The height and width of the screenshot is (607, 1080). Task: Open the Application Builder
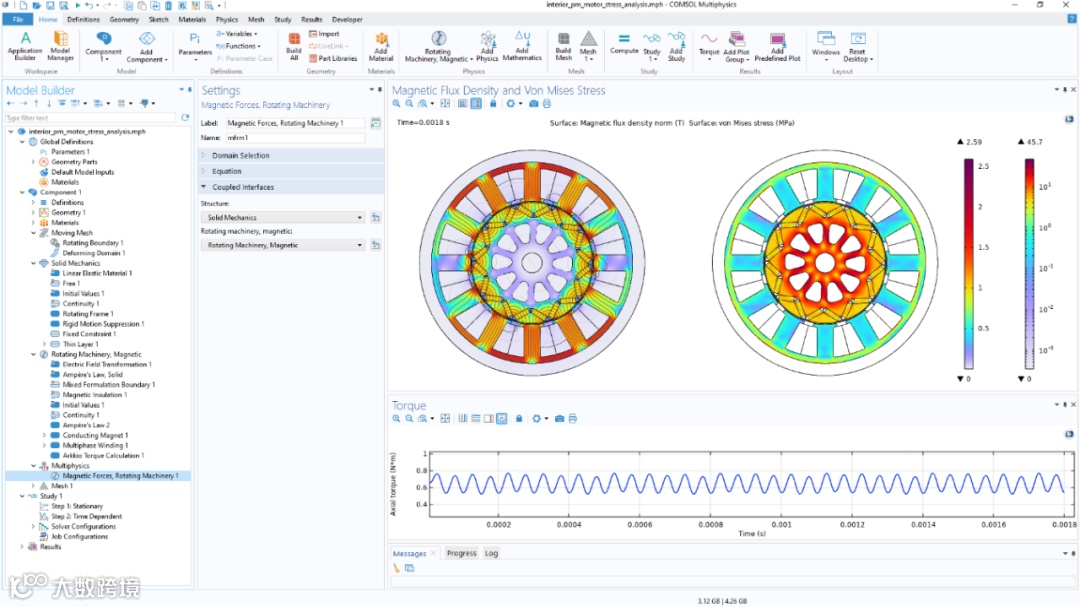(x=25, y=46)
